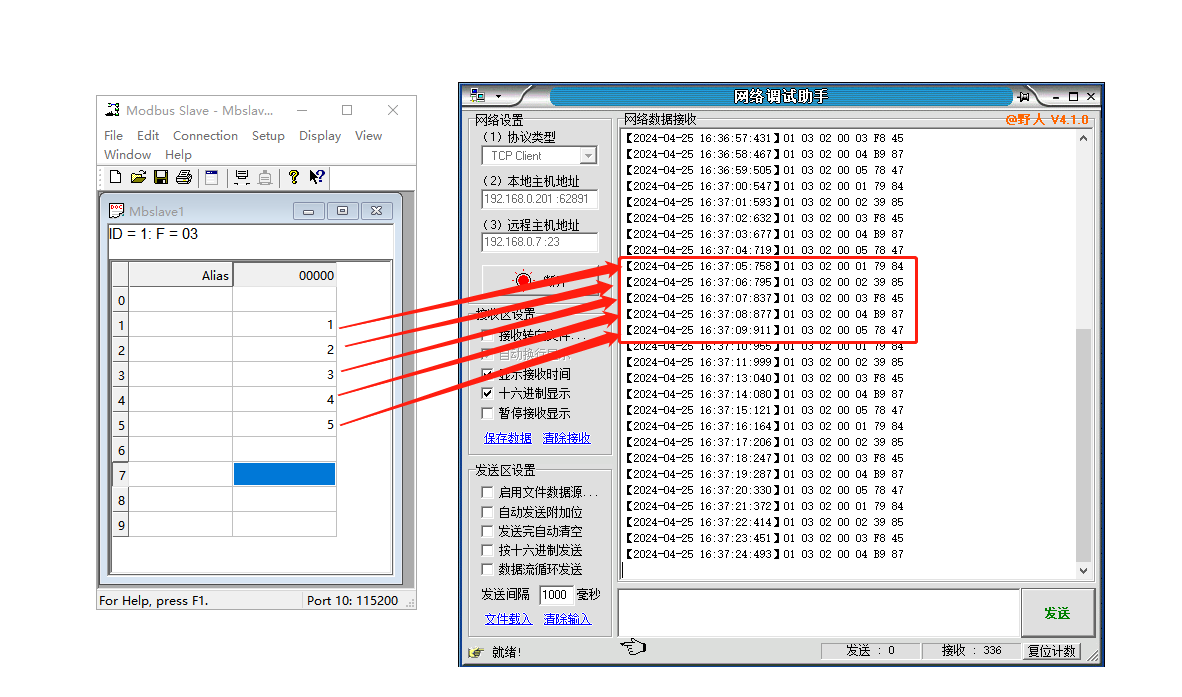Click the 00000 column header in Mbslave1
This screenshot has width=1182, height=697.
(x=284, y=275)
